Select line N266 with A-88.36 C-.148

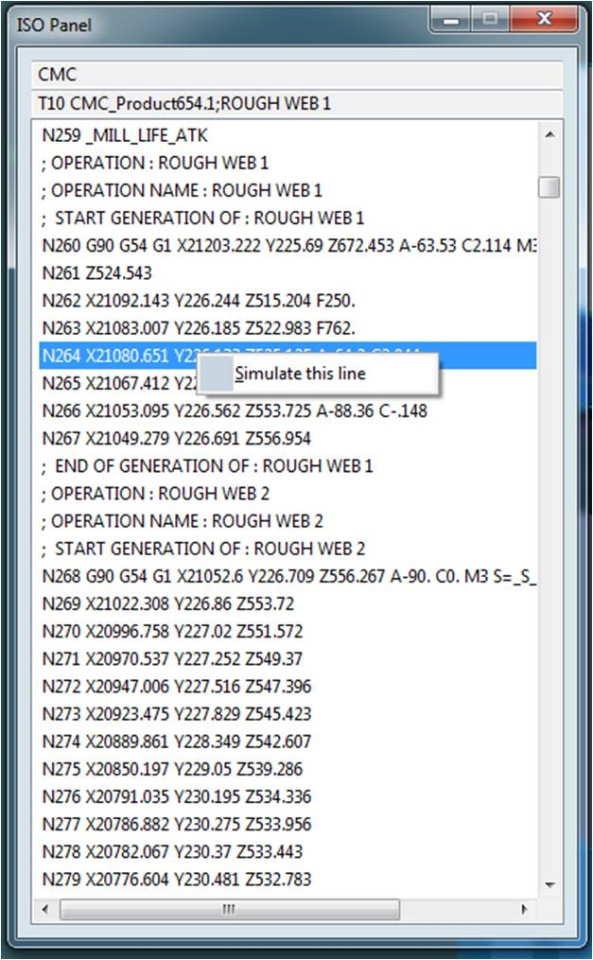288,411
